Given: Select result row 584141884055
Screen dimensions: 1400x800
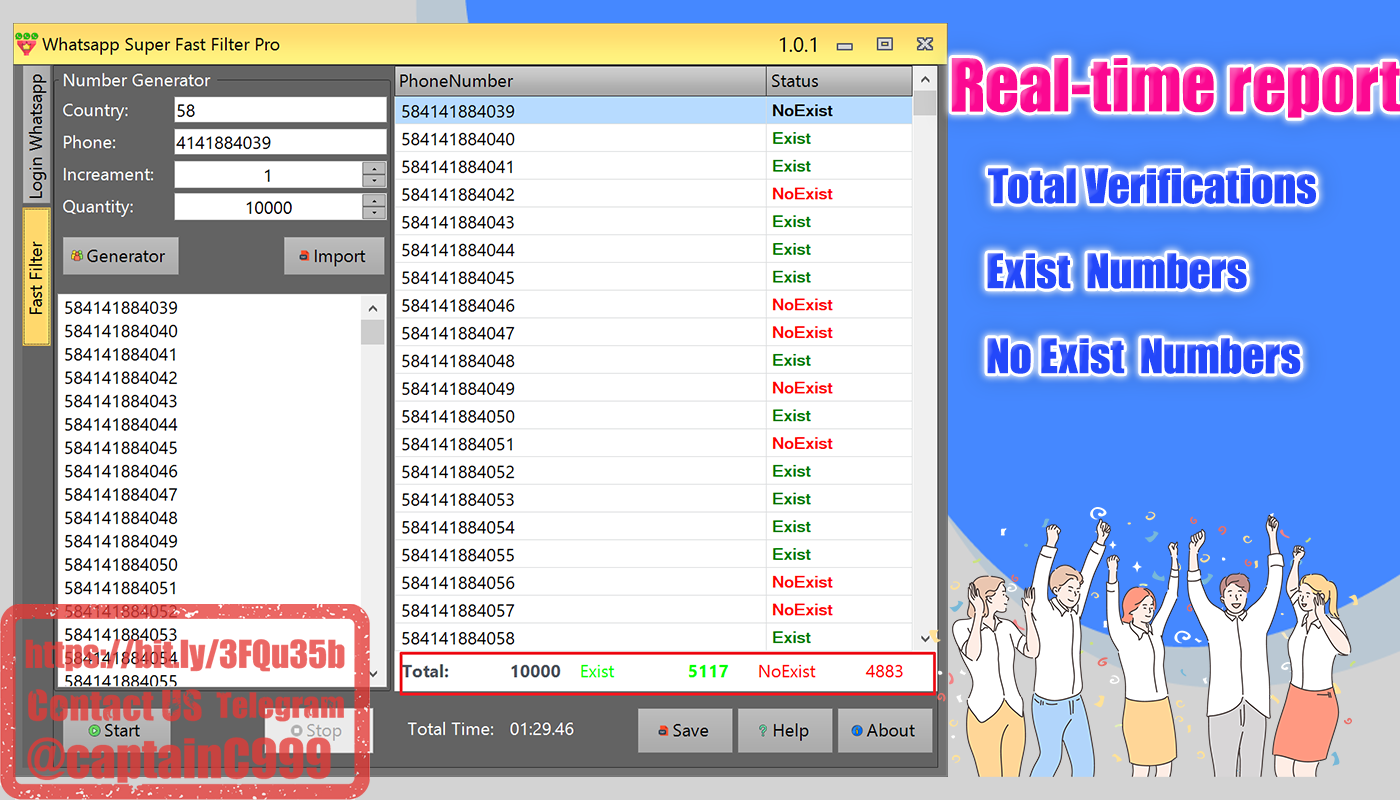Looking at the screenshot, I should 654,555.
